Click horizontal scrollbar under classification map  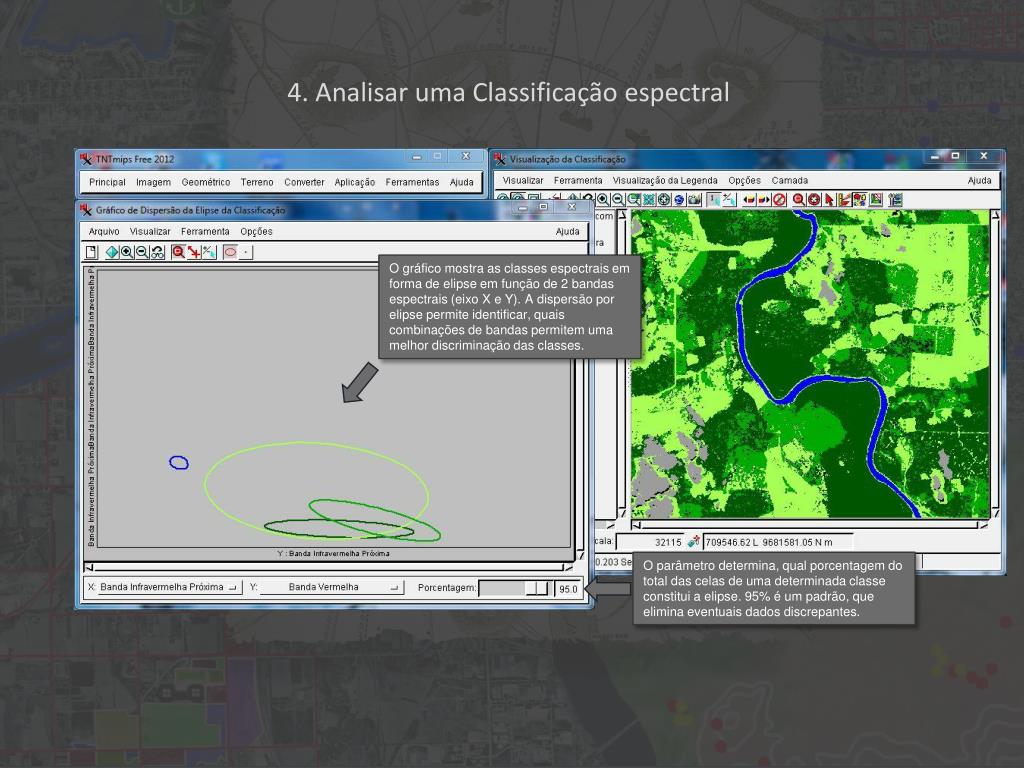click(810, 524)
